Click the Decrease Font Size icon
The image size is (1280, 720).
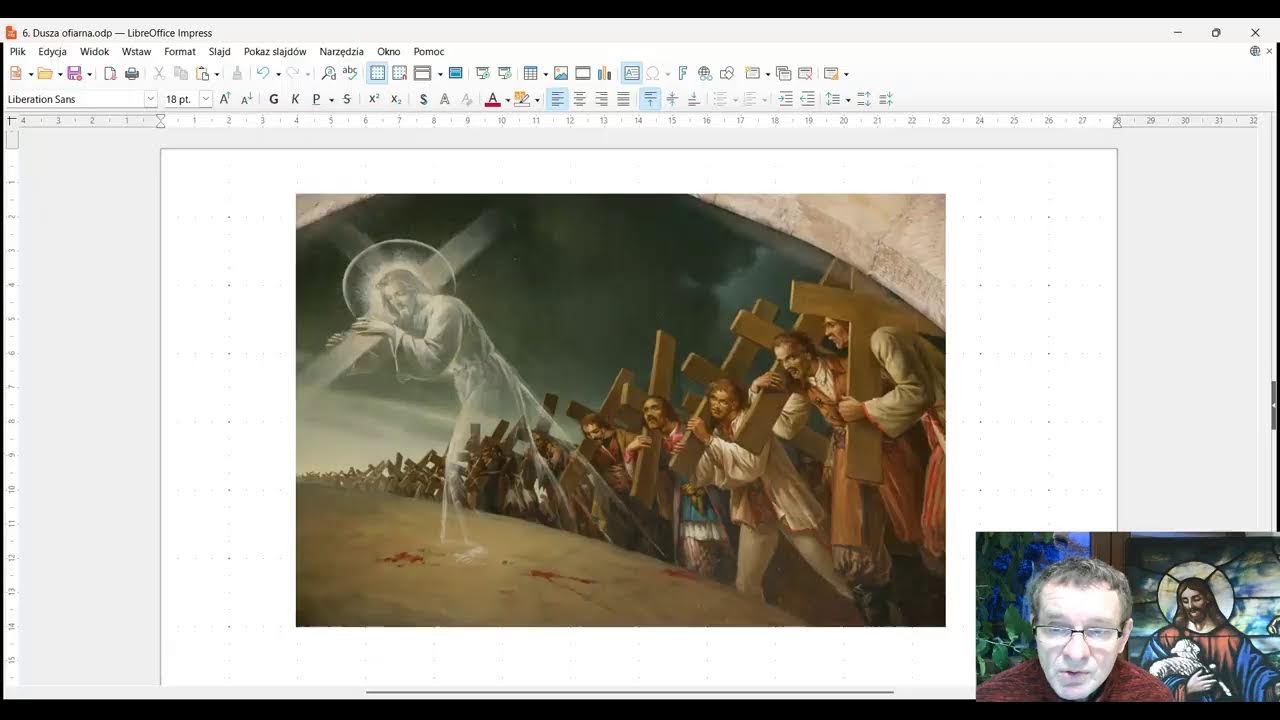(x=246, y=99)
